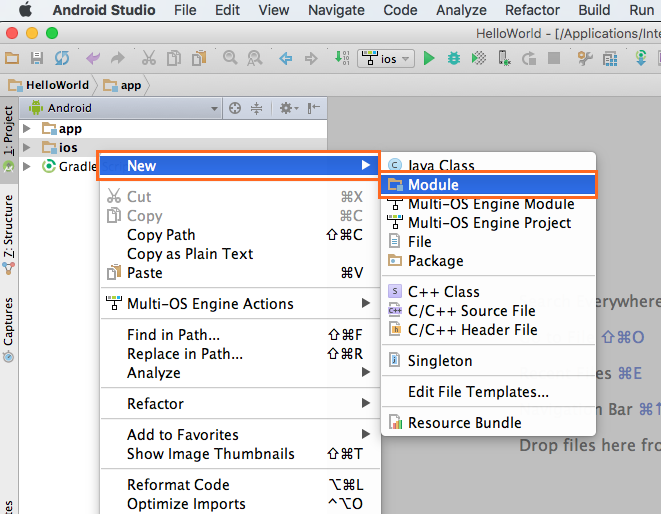
Task: Open the Android Studio application menu
Action: pyautogui.click(x=104, y=10)
